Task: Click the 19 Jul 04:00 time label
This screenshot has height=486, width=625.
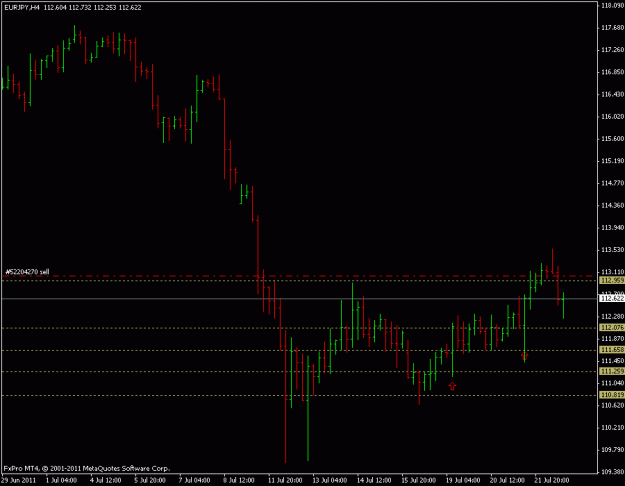Action: [x=463, y=480]
